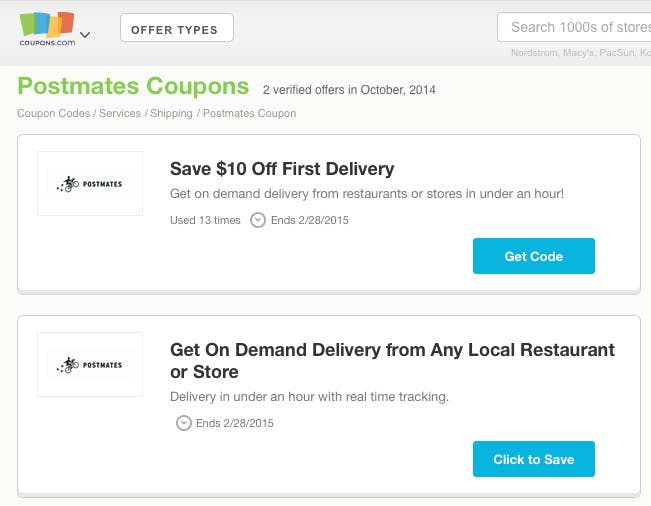Click Postmates logo in first offer
The image size is (651, 506).
pos(90,183)
